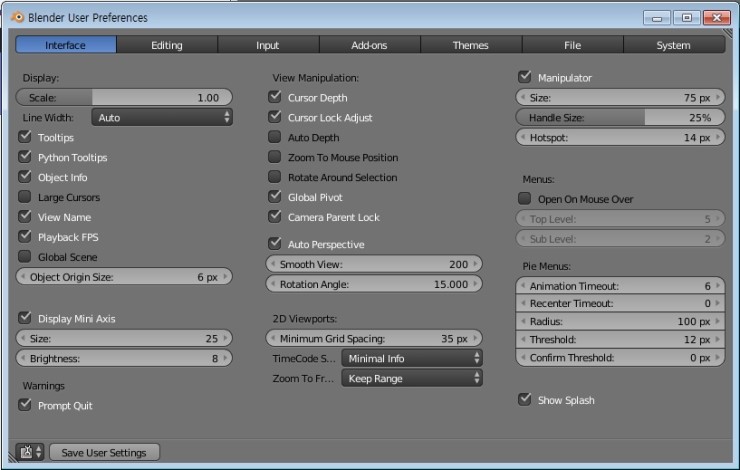Enable Zoom To Mouse Position
This screenshot has width=740, height=470.
click(275, 157)
